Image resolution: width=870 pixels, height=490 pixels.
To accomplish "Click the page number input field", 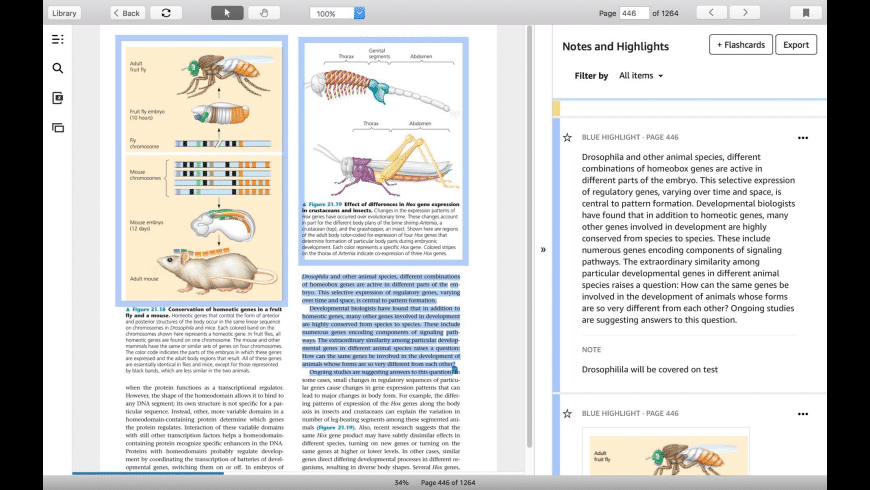I will click(x=634, y=13).
